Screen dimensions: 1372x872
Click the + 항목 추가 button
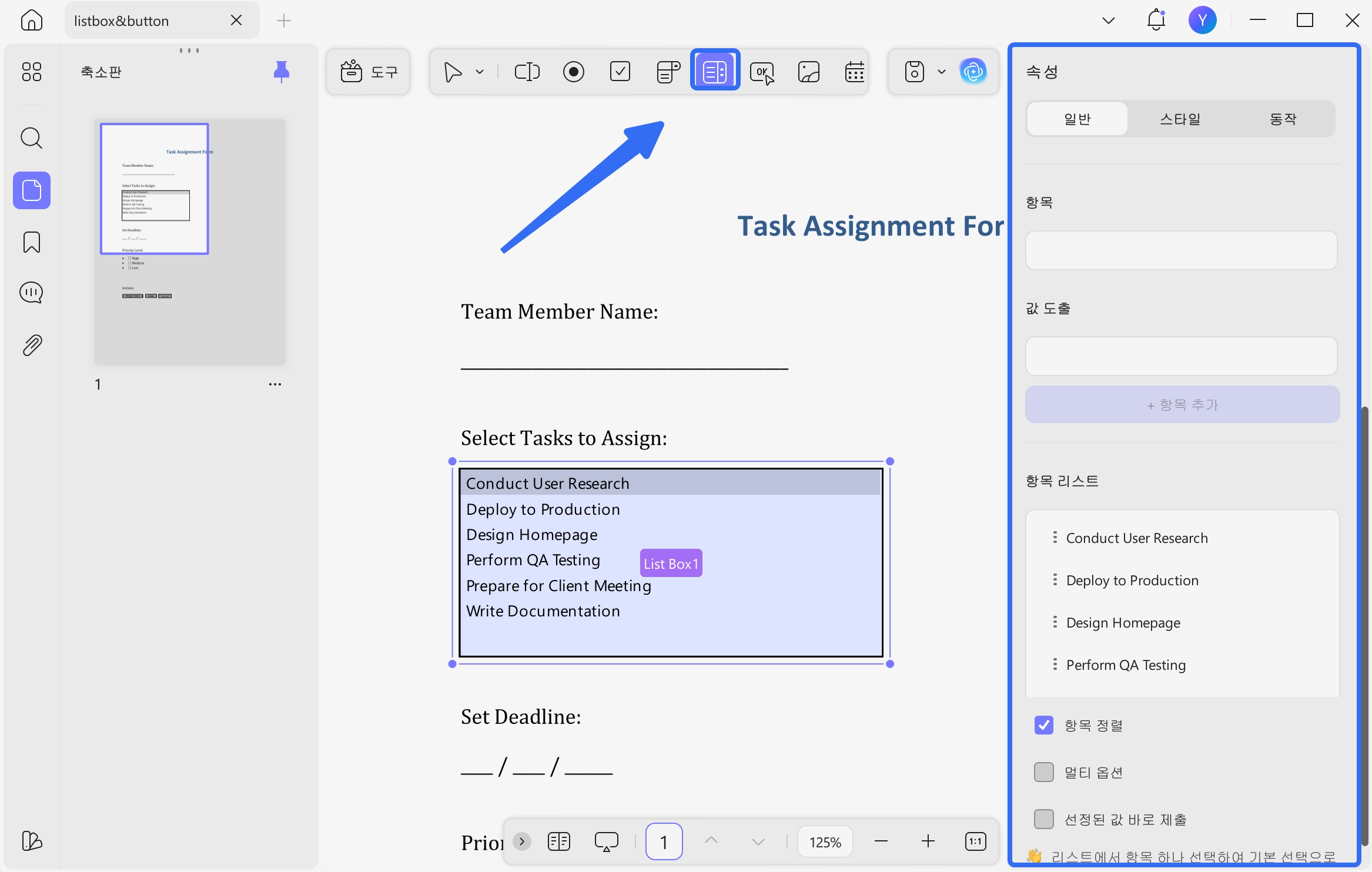point(1182,404)
